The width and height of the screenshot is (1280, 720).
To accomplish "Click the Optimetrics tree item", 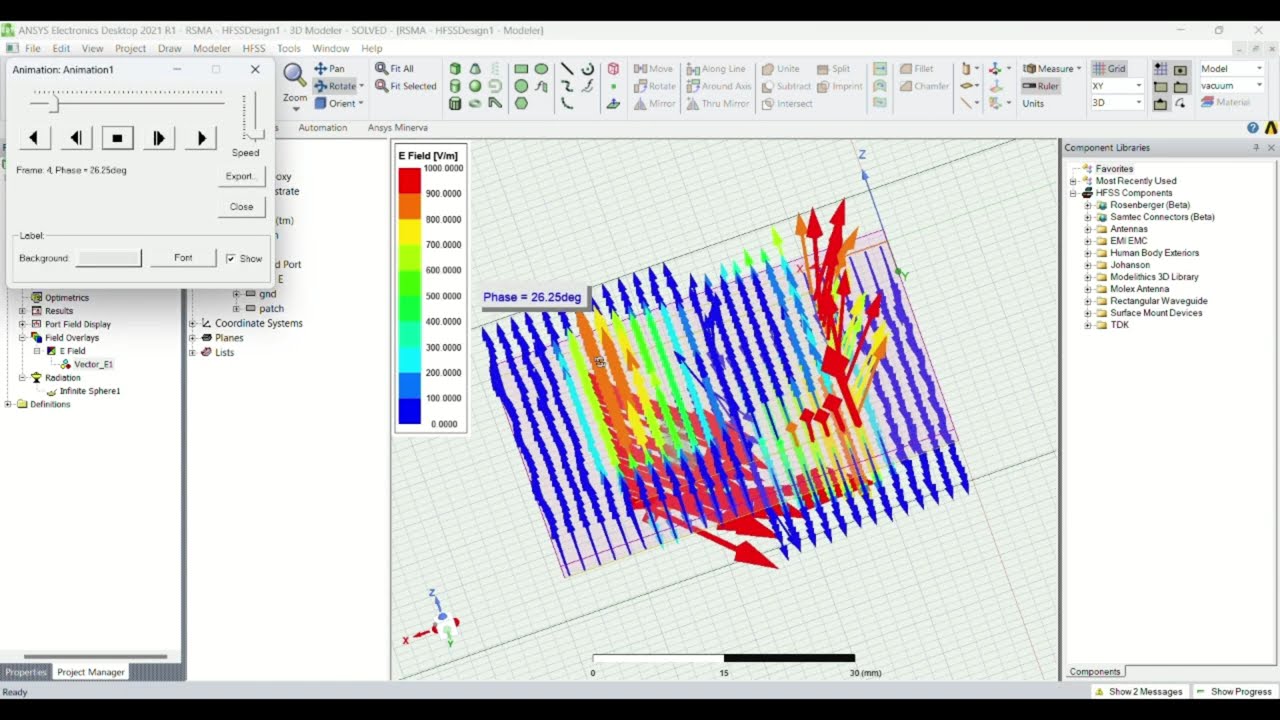I will point(66,297).
